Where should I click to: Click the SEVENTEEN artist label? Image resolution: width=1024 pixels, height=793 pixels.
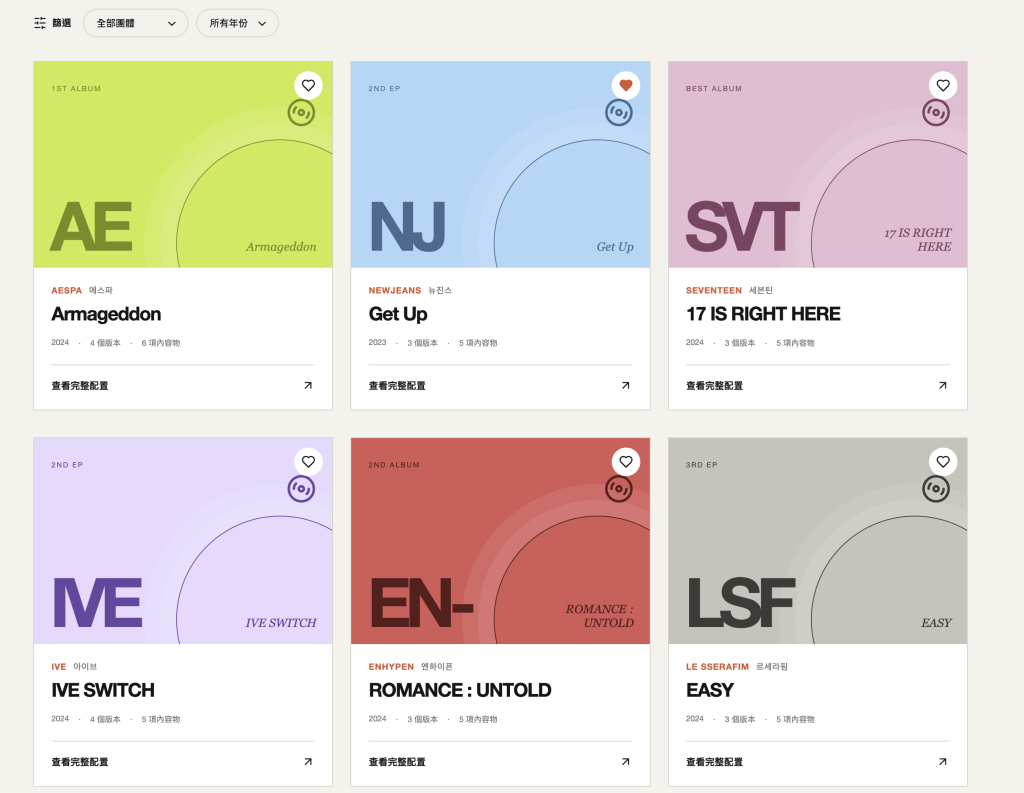coord(714,290)
